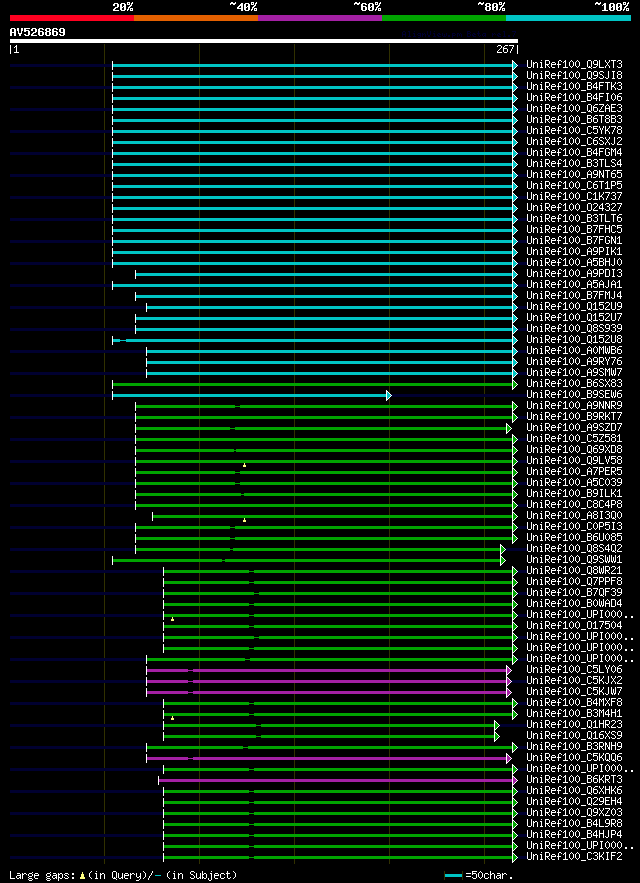The width and height of the screenshot is (640, 883).
Task: Select the UniRef100_A8I3Q0 label
Action: [x=574, y=516]
